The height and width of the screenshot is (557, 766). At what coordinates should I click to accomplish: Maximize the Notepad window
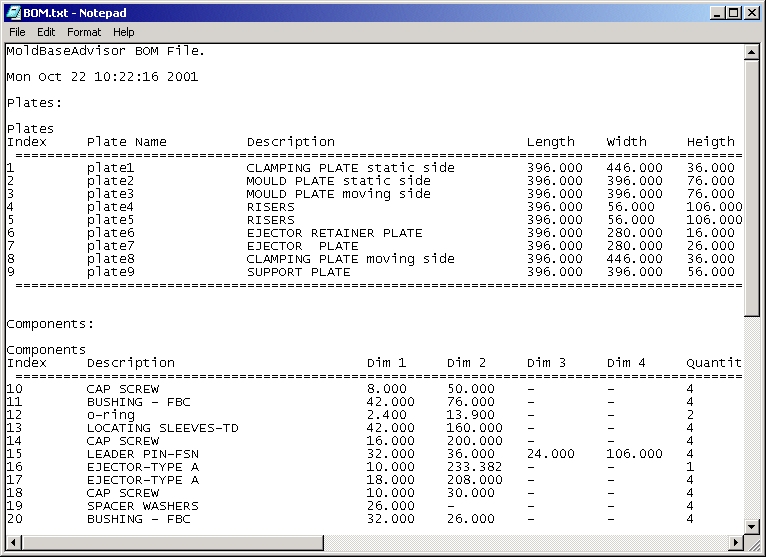tap(733, 13)
